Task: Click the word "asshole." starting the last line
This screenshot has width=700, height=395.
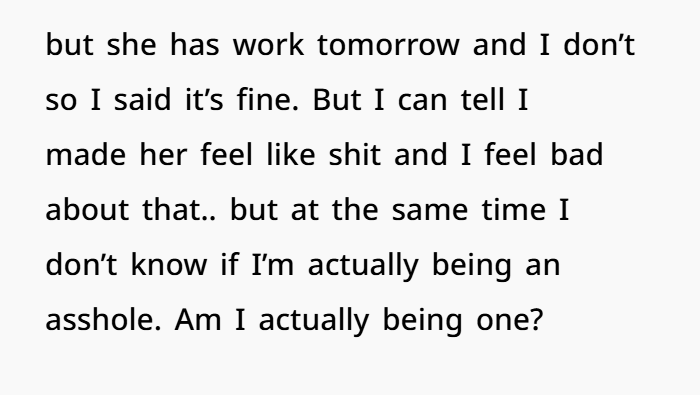Action: click(104, 319)
